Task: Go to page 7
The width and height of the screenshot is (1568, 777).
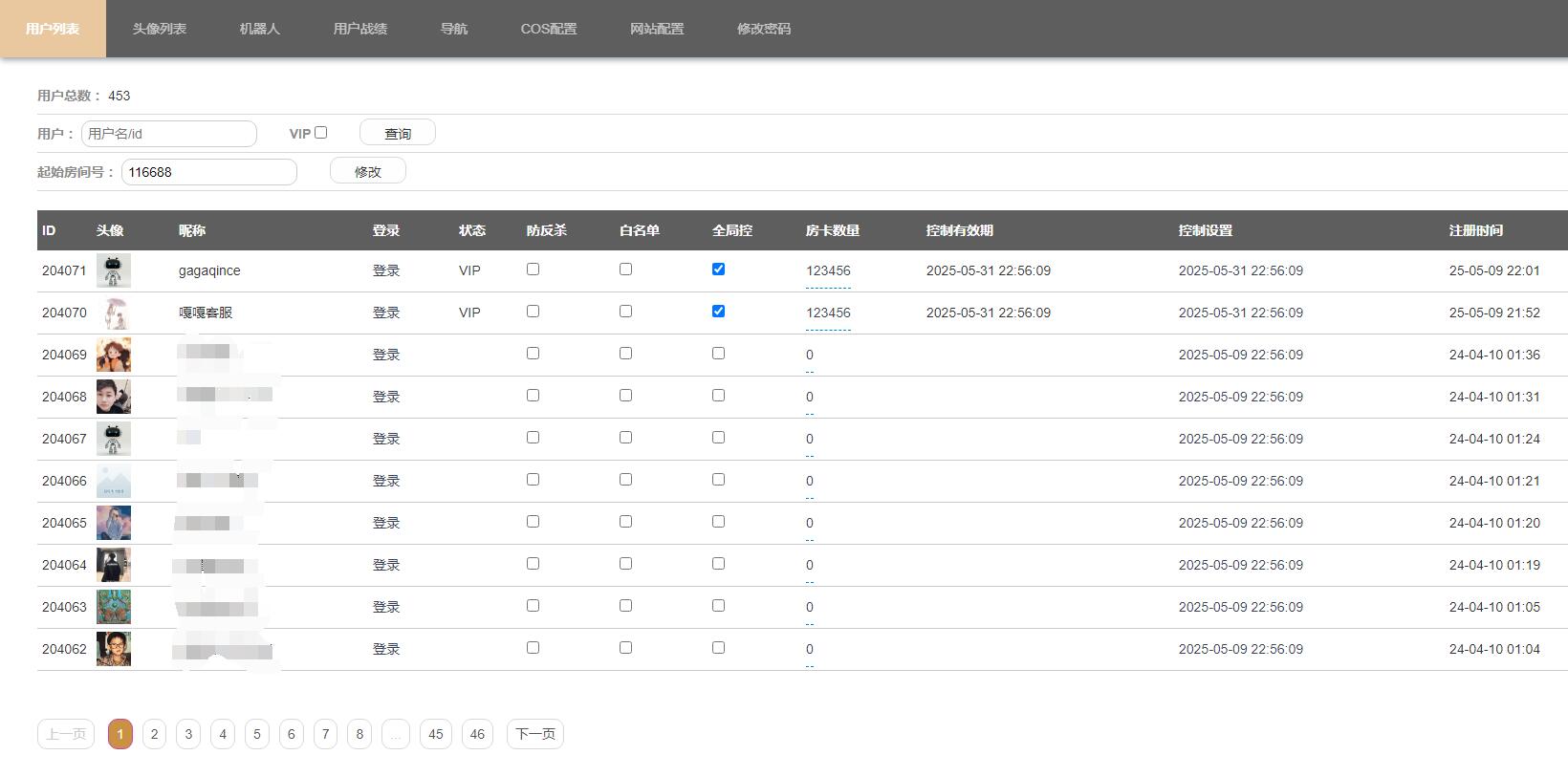Action: click(325, 734)
